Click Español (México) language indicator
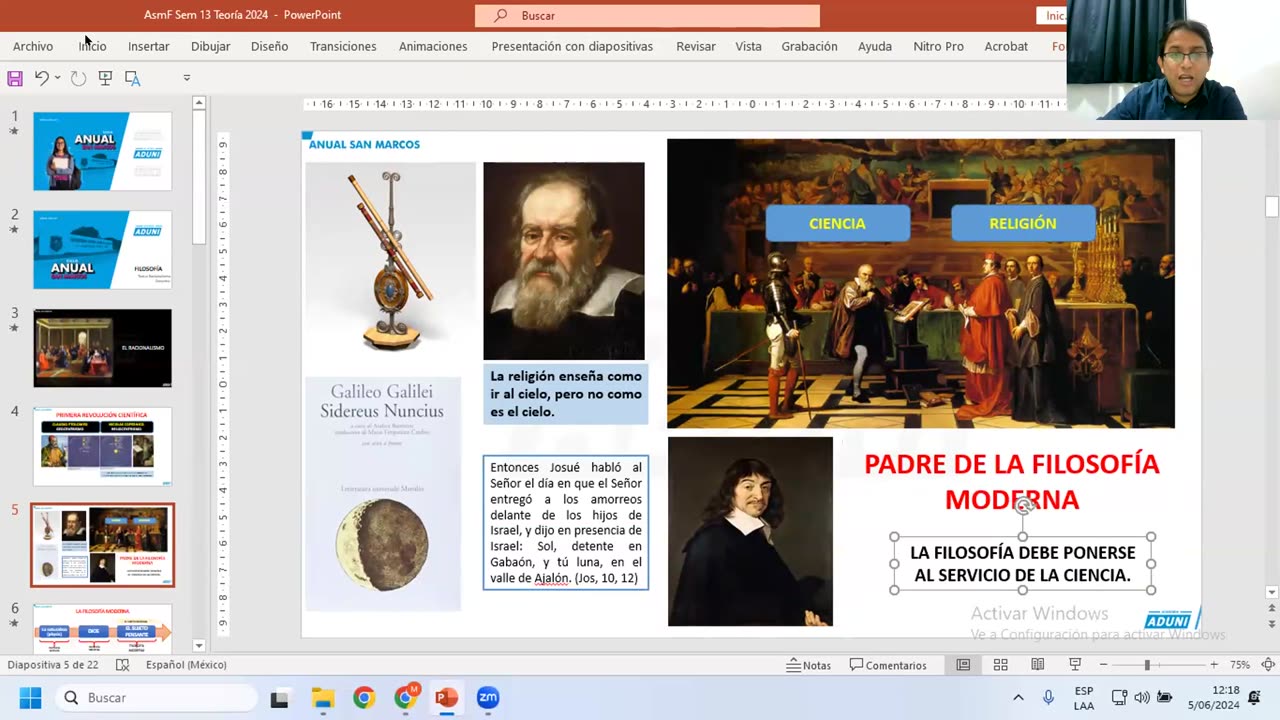This screenshot has width=1280, height=720. (186, 665)
